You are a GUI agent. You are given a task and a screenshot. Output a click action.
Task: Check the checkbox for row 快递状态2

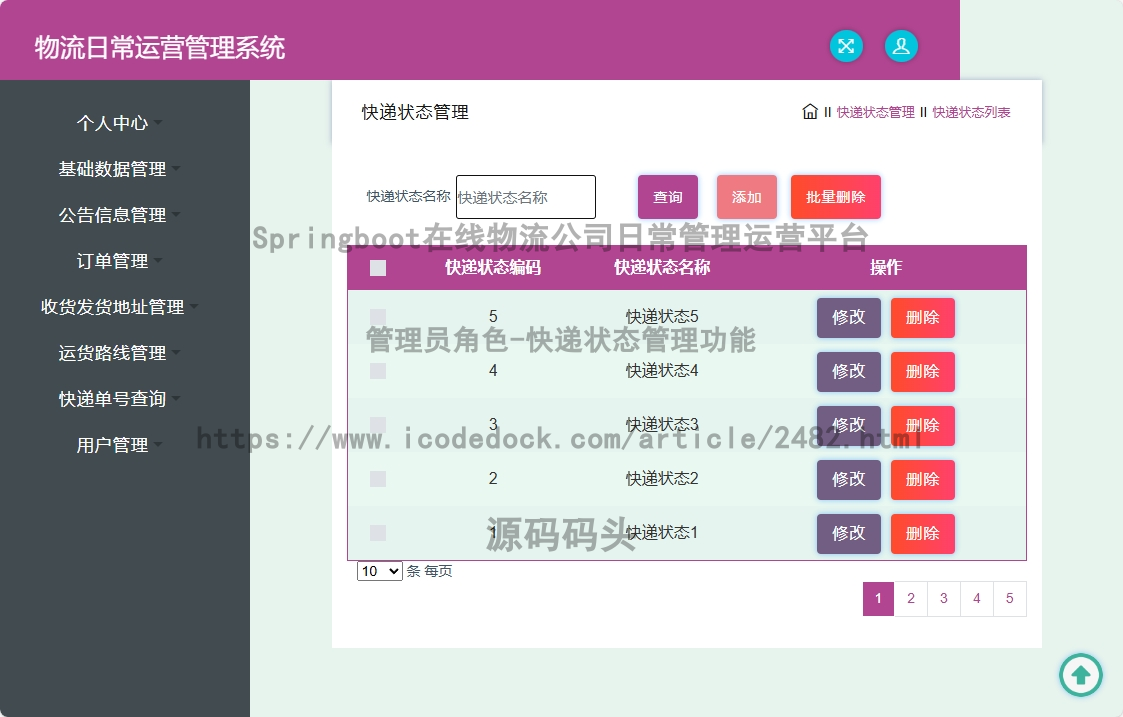[377, 478]
